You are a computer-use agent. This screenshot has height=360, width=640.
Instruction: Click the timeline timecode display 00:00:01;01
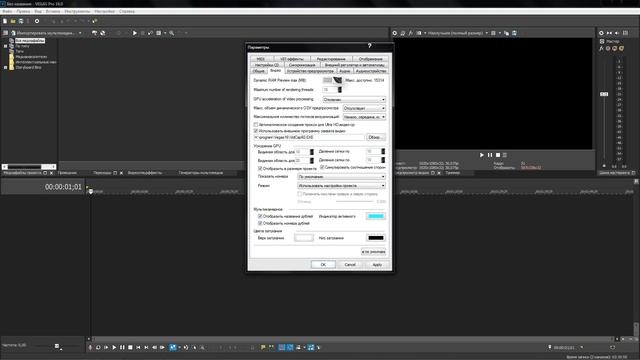click(x=63, y=187)
